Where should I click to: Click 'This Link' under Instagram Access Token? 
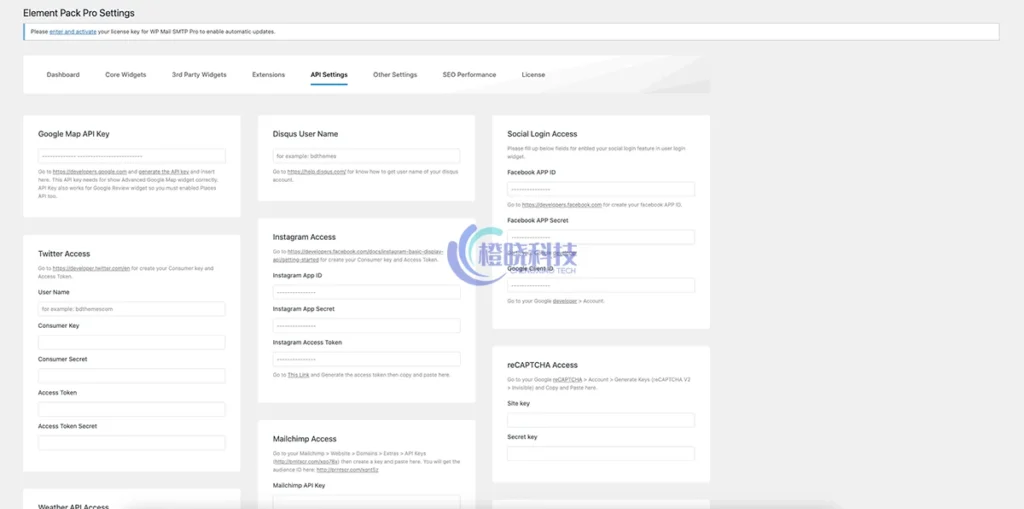point(298,375)
